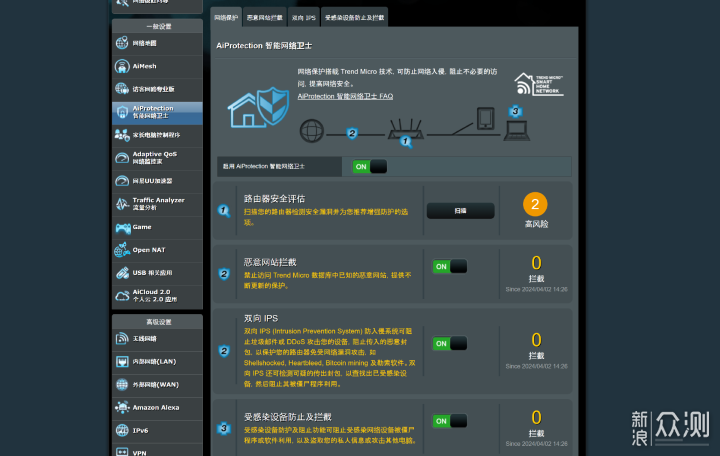The width and height of the screenshot is (720, 456).
Task: Switch to the 受感染设备防止及拦截 tab
Action: [x=354, y=17]
